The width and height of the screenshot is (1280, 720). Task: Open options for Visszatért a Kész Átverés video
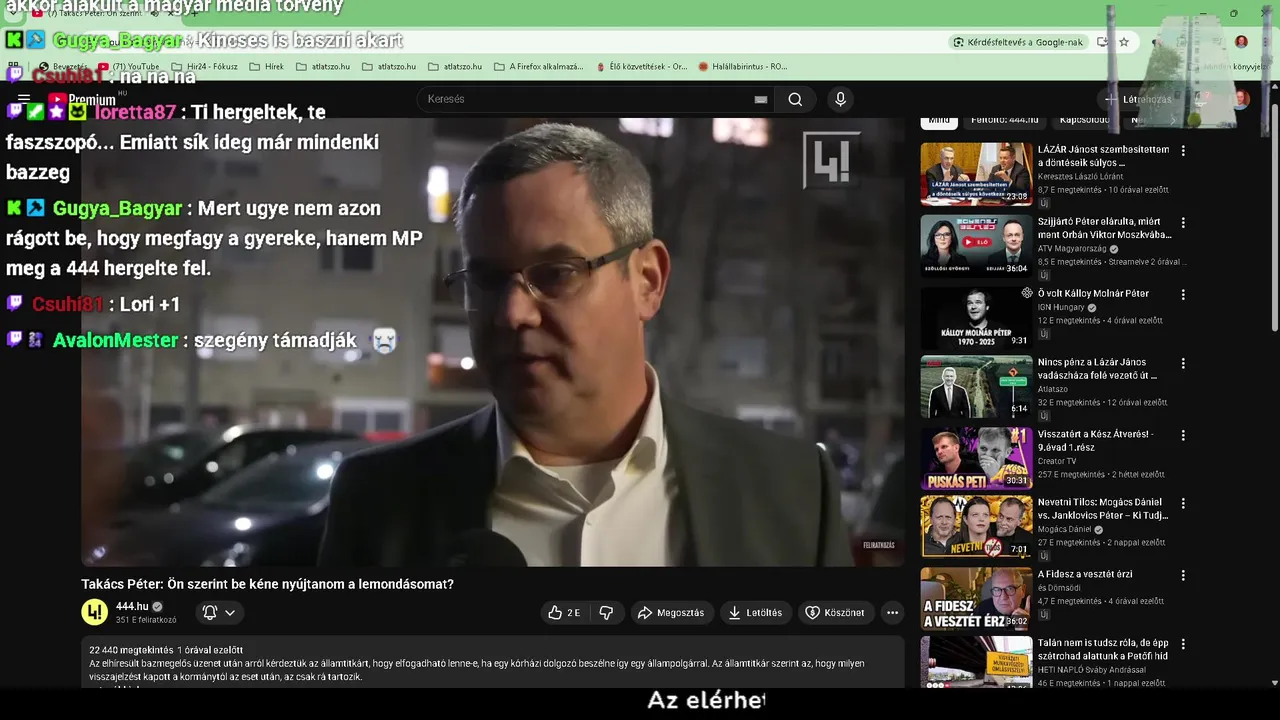(x=1183, y=435)
